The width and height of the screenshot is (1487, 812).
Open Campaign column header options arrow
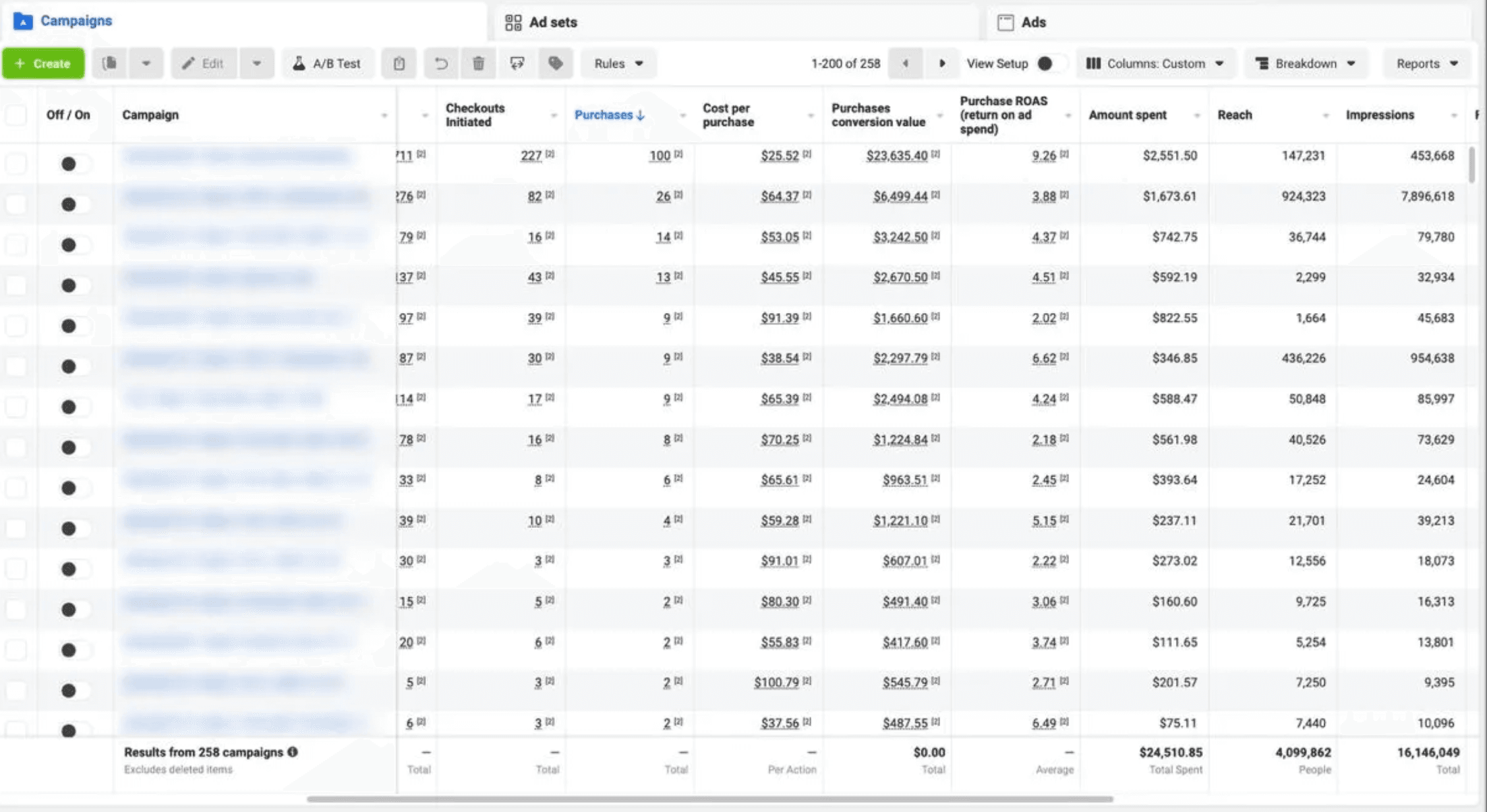point(384,116)
